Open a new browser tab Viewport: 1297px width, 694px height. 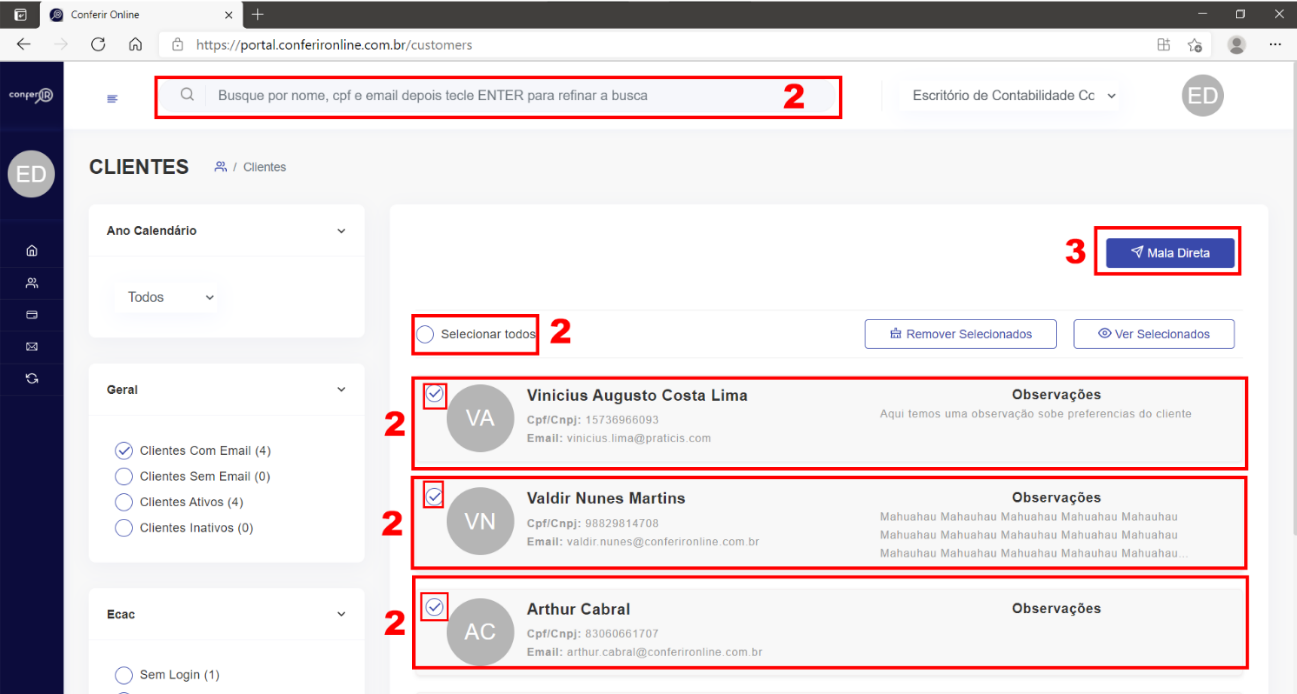pyautogui.click(x=258, y=14)
